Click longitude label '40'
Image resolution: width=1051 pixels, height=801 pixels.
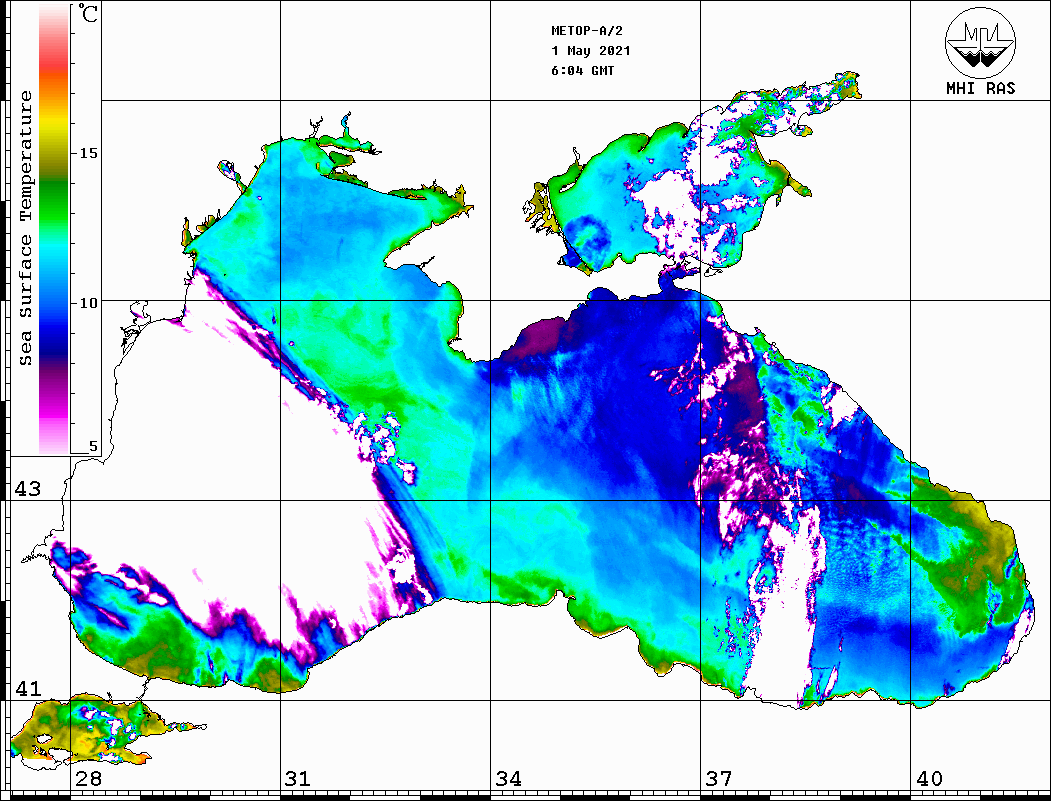click(929, 778)
